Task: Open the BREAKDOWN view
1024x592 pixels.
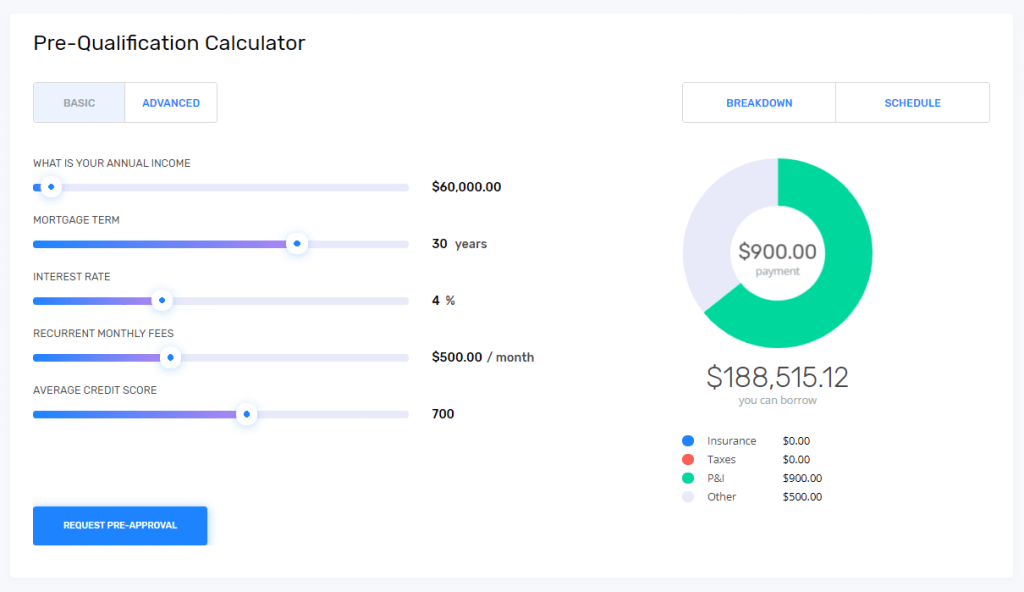Action: click(758, 102)
